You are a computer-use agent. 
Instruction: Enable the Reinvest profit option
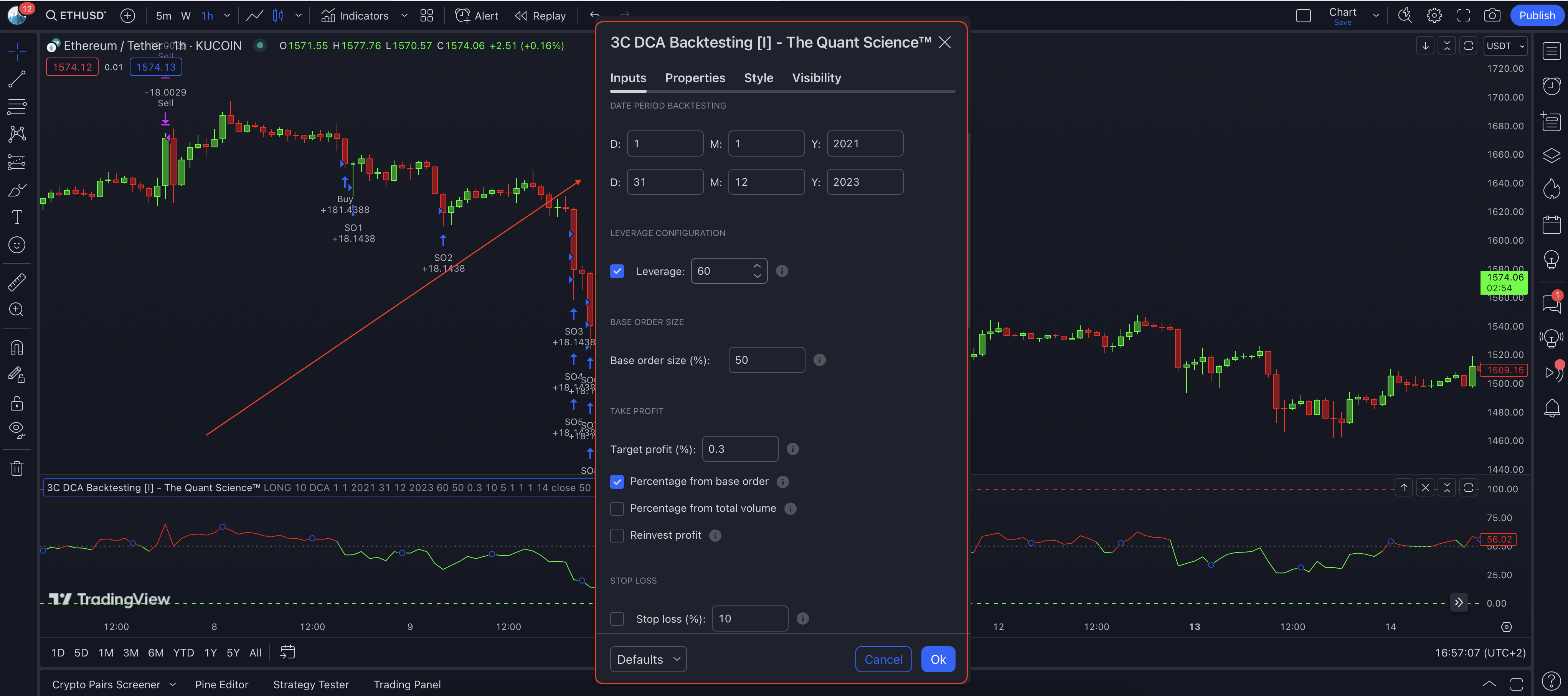tap(617, 535)
